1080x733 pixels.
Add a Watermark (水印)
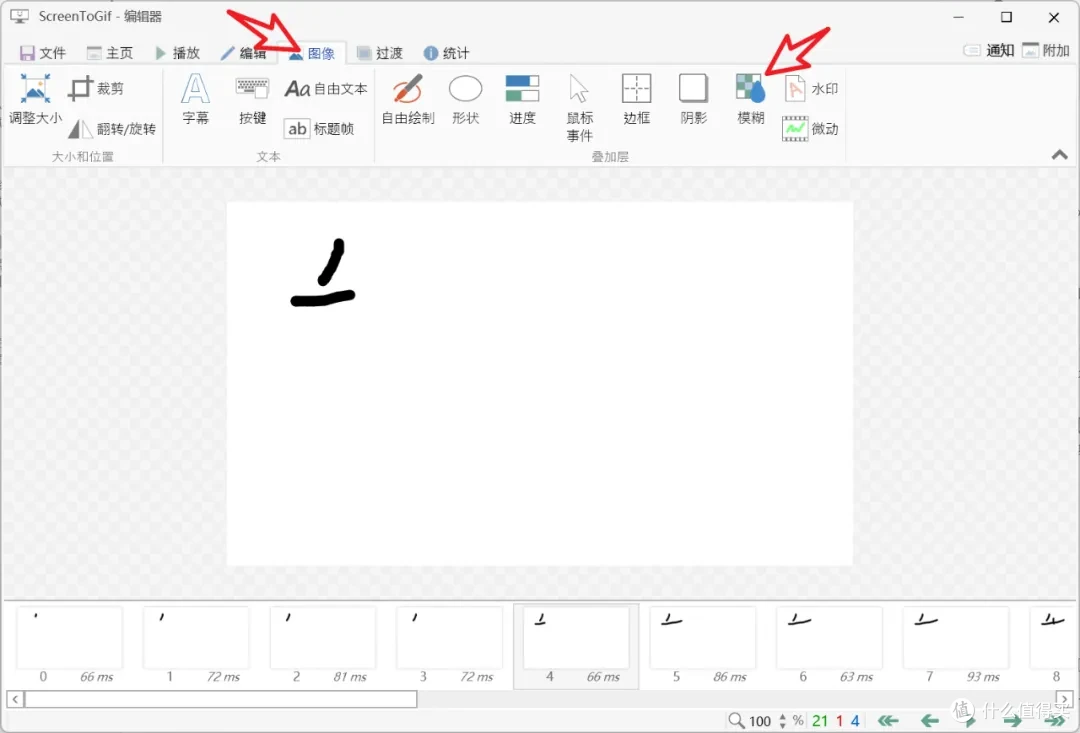[811, 89]
